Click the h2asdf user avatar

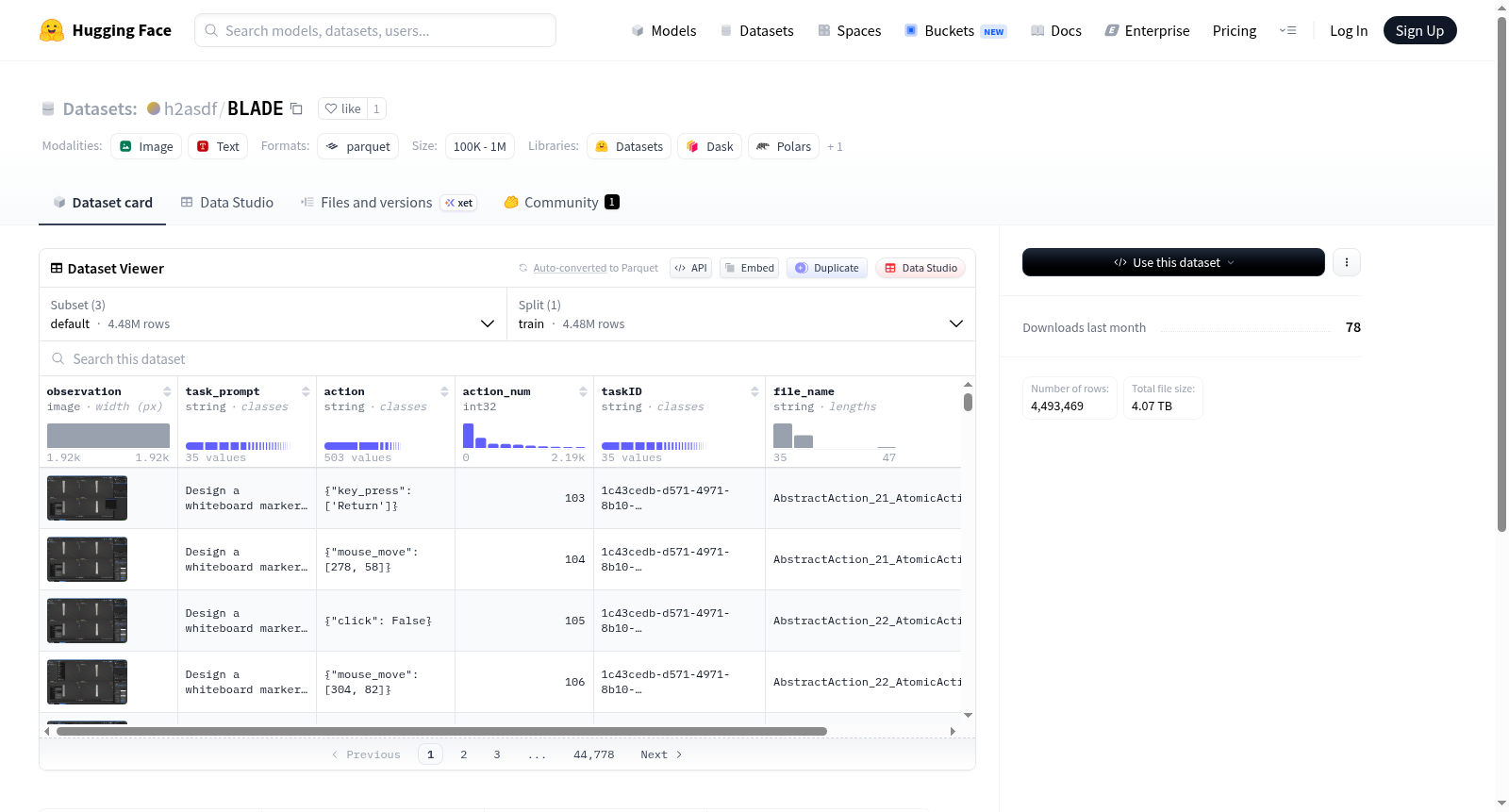[x=154, y=108]
